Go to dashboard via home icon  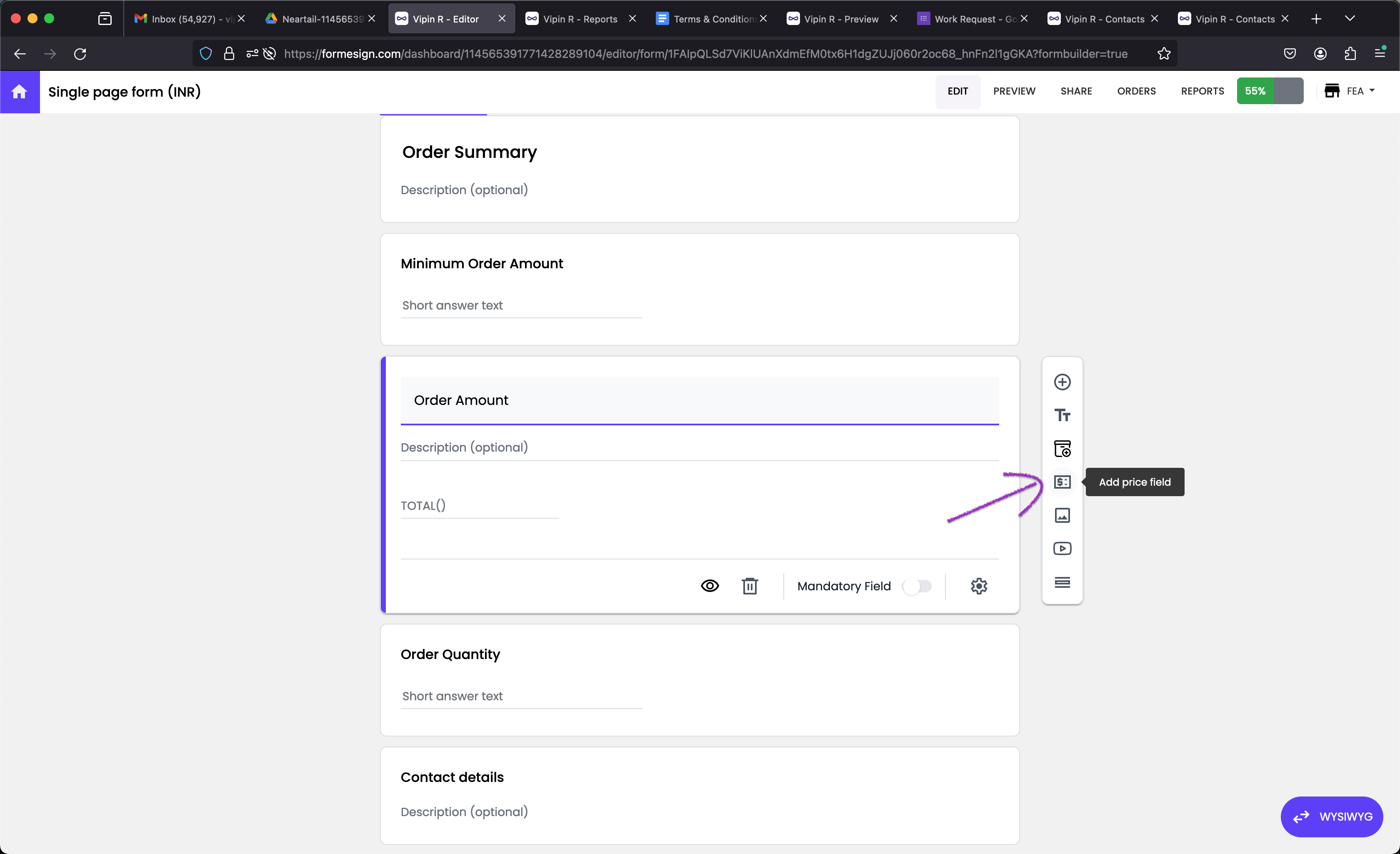[x=19, y=92]
